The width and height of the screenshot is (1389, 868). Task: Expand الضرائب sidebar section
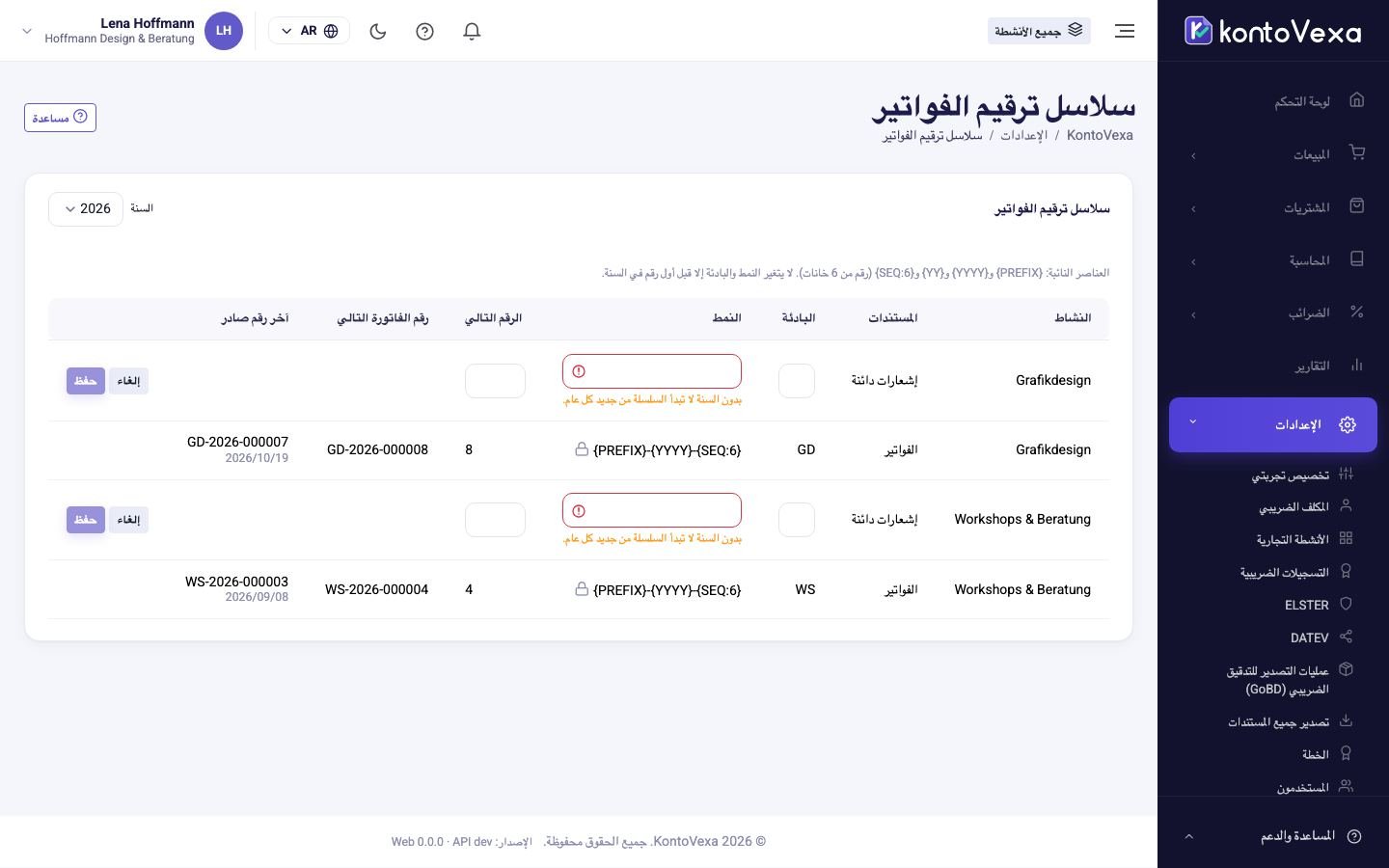click(x=1272, y=312)
